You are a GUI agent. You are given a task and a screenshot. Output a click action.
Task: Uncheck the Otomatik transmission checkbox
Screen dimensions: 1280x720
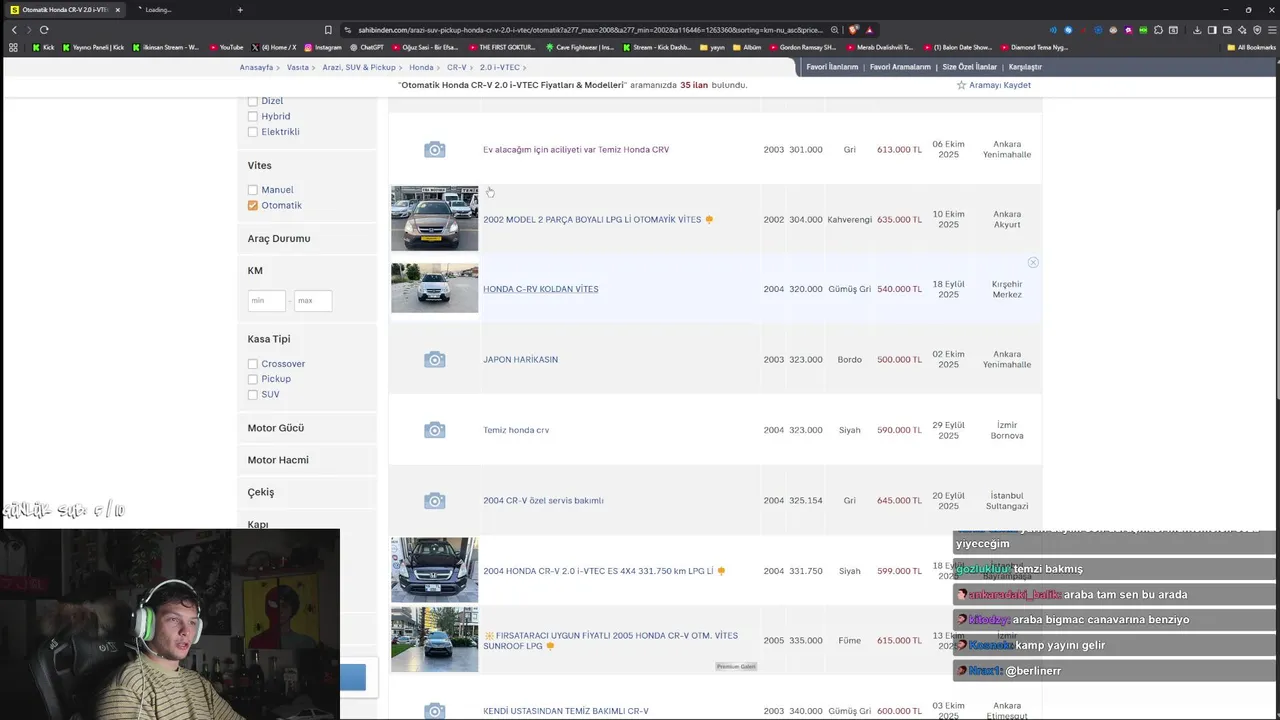[253, 205]
